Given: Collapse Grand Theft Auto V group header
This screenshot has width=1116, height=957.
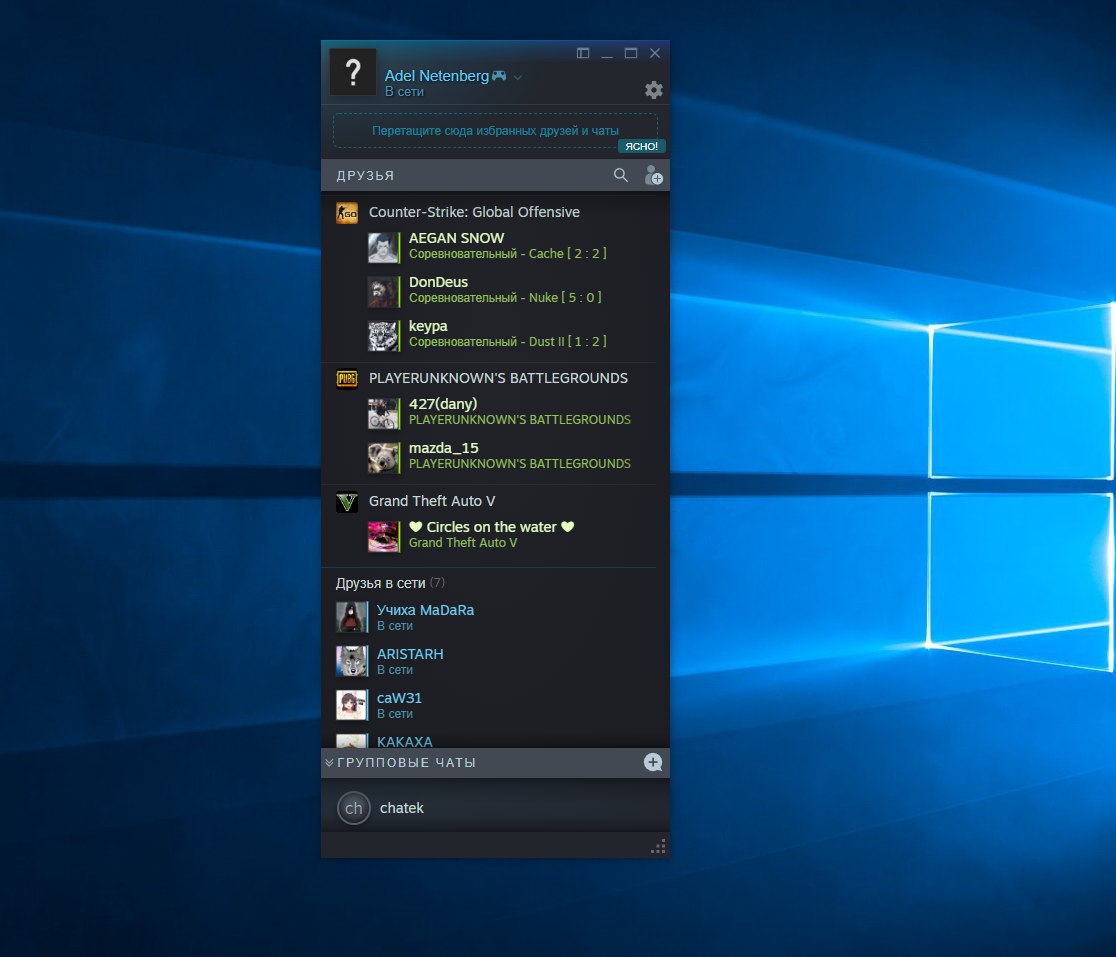Looking at the screenshot, I should coord(431,502).
